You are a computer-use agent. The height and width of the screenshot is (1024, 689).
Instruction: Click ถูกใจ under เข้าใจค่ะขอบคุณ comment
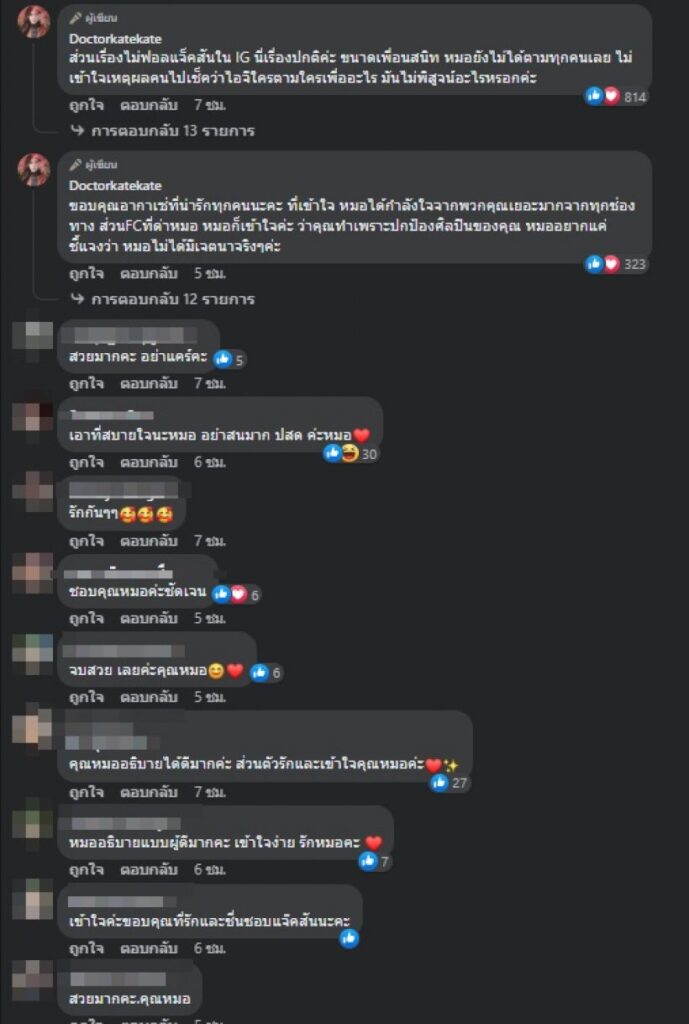pos(86,948)
